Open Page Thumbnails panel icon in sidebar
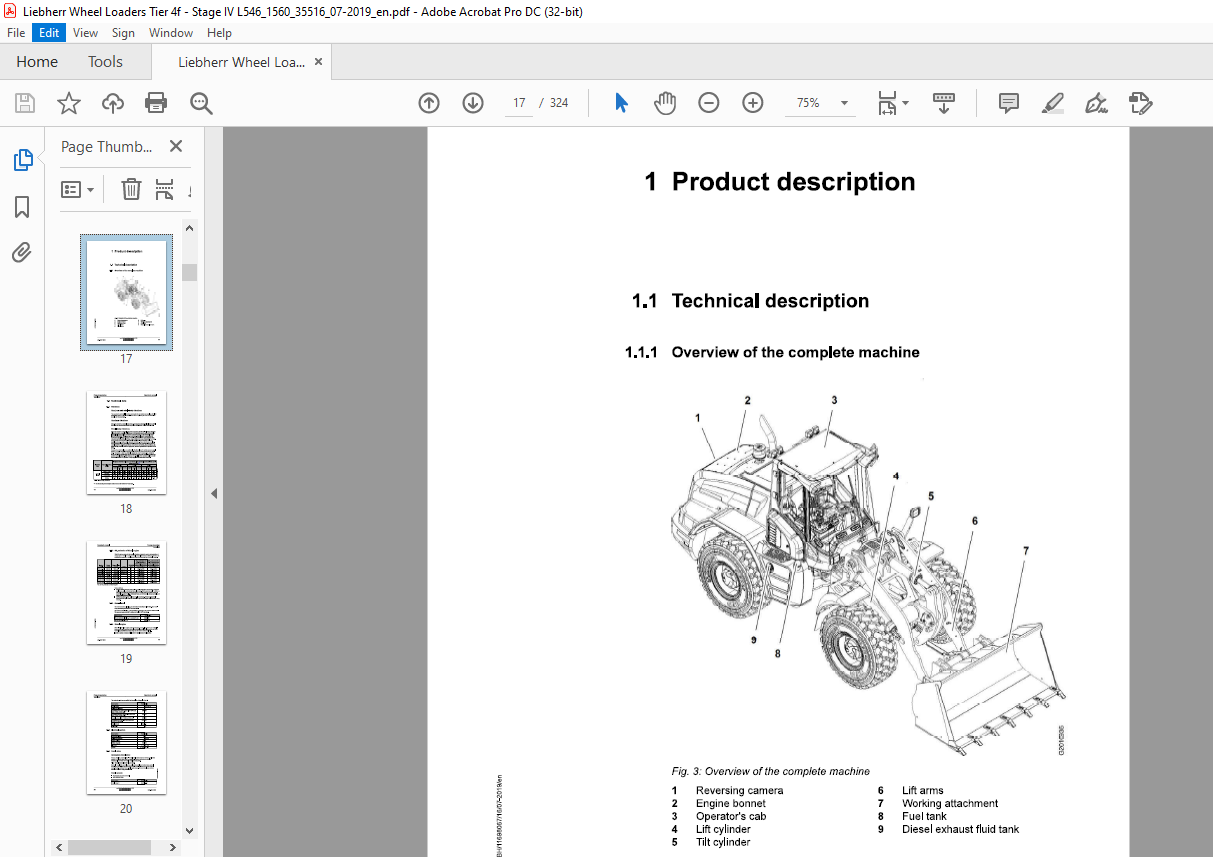The image size is (1213, 857). [x=22, y=160]
